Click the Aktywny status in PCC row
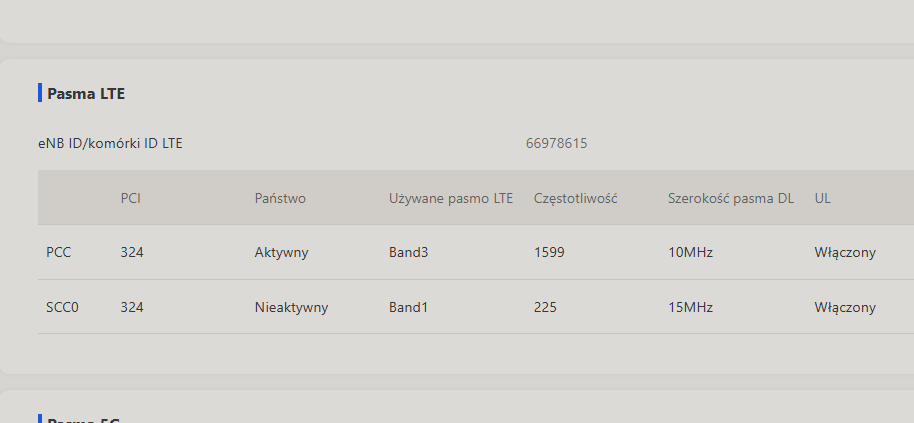 click(x=281, y=252)
